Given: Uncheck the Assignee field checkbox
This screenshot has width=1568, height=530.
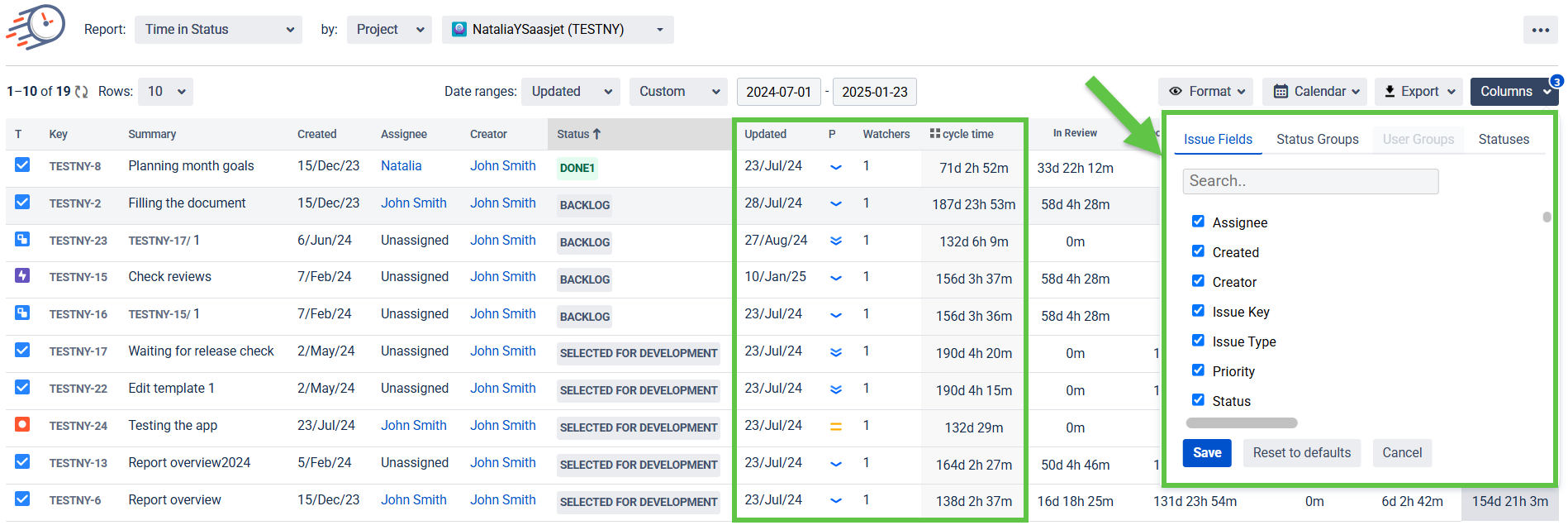Looking at the screenshot, I should click(1198, 222).
